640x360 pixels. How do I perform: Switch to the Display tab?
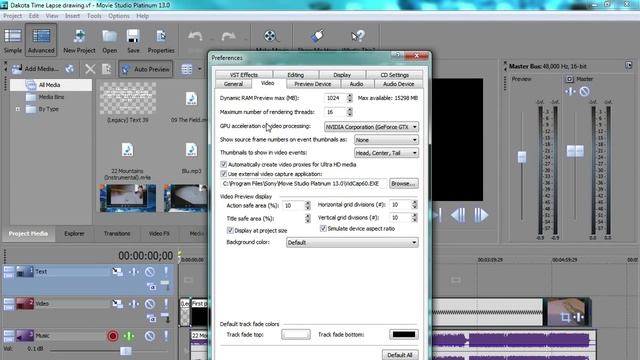[x=342, y=75]
